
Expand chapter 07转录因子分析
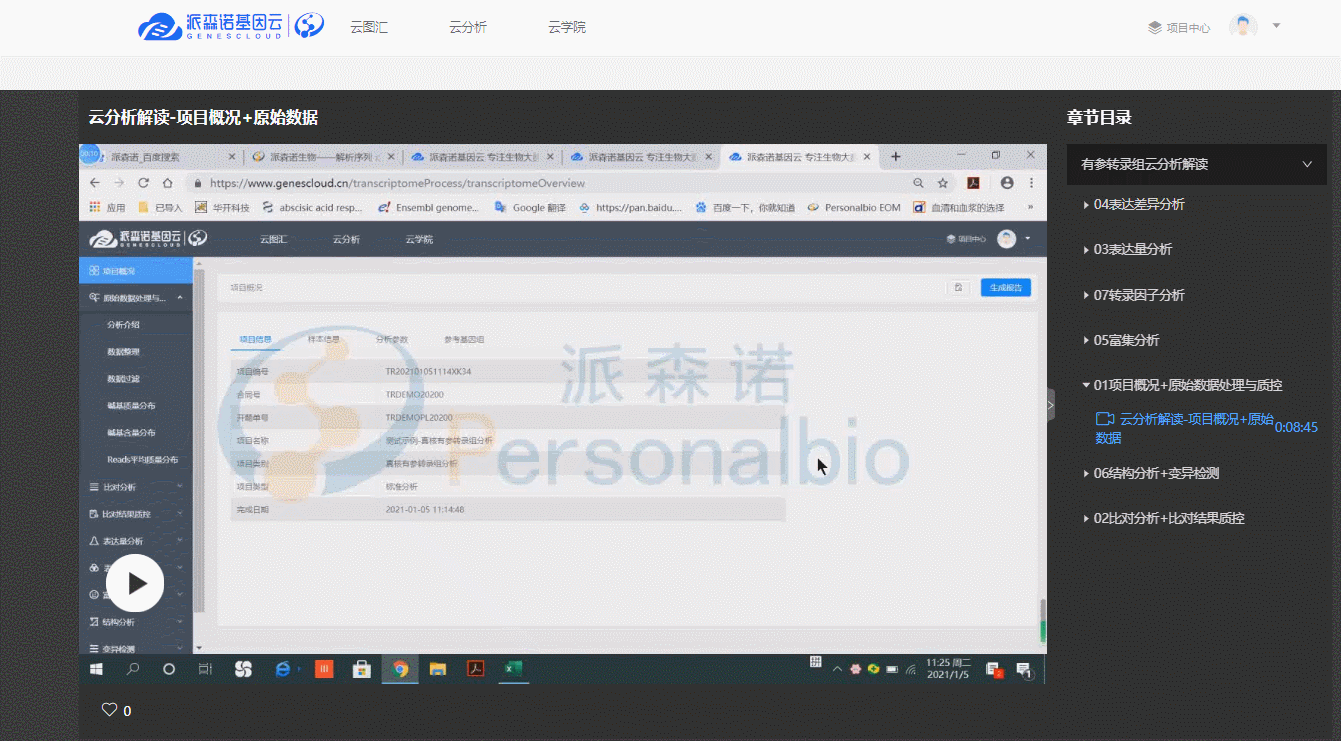coord(1134,295)
